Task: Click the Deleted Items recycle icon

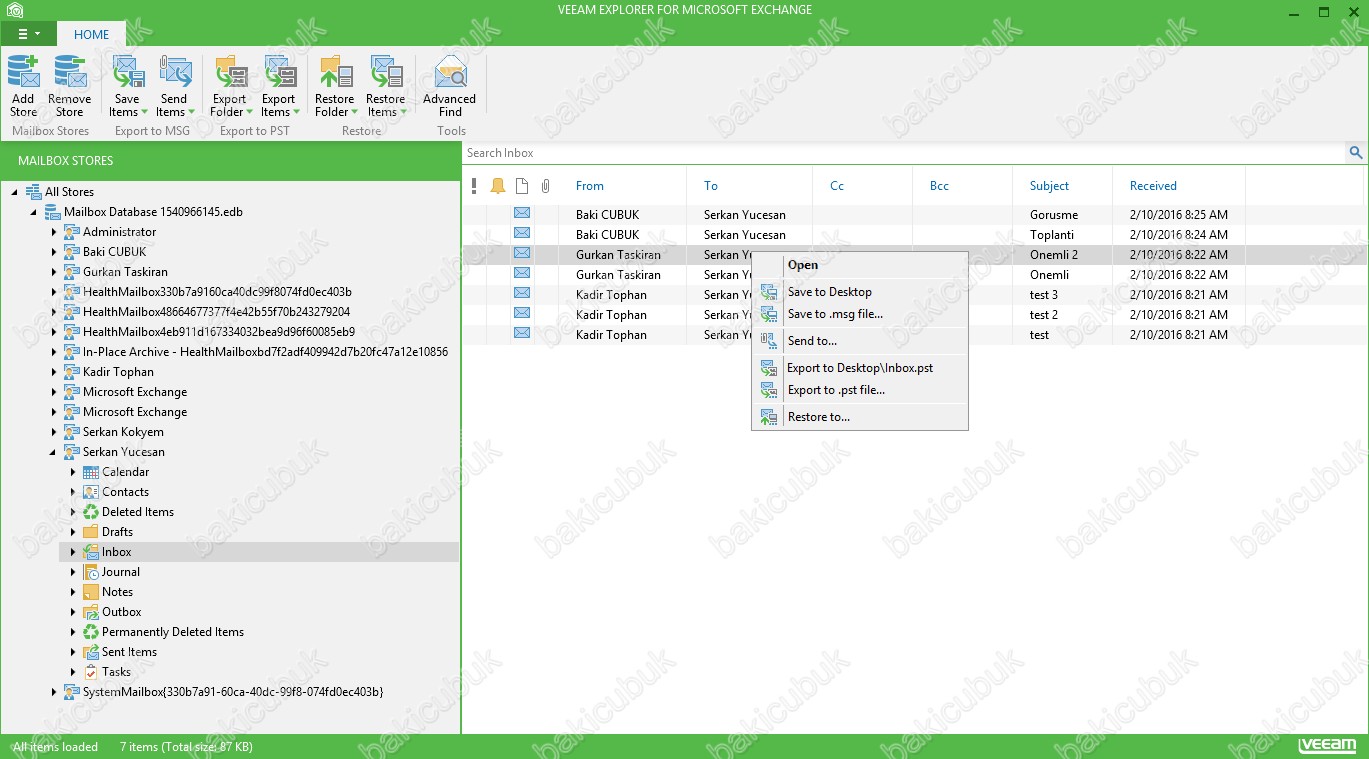Action: coord(91,512)
